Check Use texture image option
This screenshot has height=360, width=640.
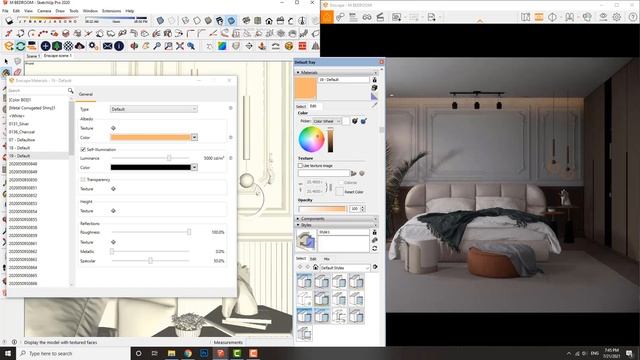coord(300,166)
